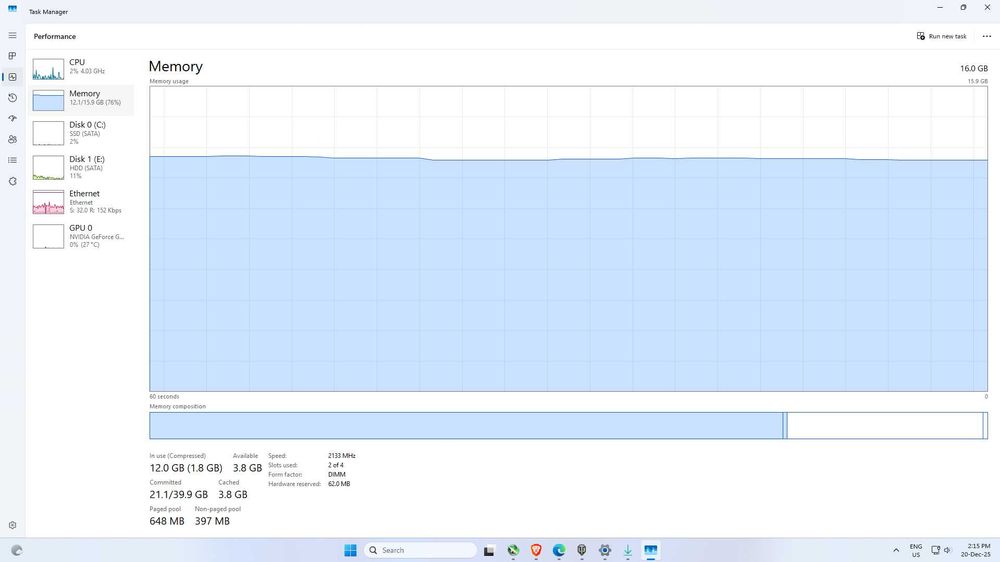Viewport: 1000px width, 562px height.
Task: Open ENG US language switcher
Action: (916, 551)
